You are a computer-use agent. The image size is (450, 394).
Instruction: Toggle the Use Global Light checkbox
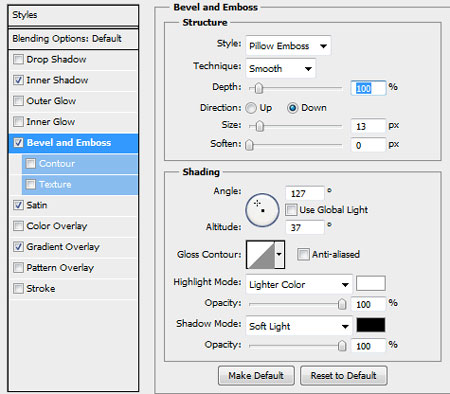coord(291,210)
